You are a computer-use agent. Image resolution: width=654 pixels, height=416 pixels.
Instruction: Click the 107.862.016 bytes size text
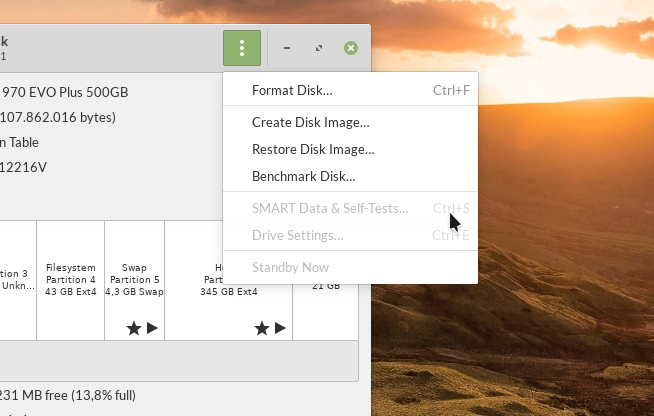click(58, 118)
